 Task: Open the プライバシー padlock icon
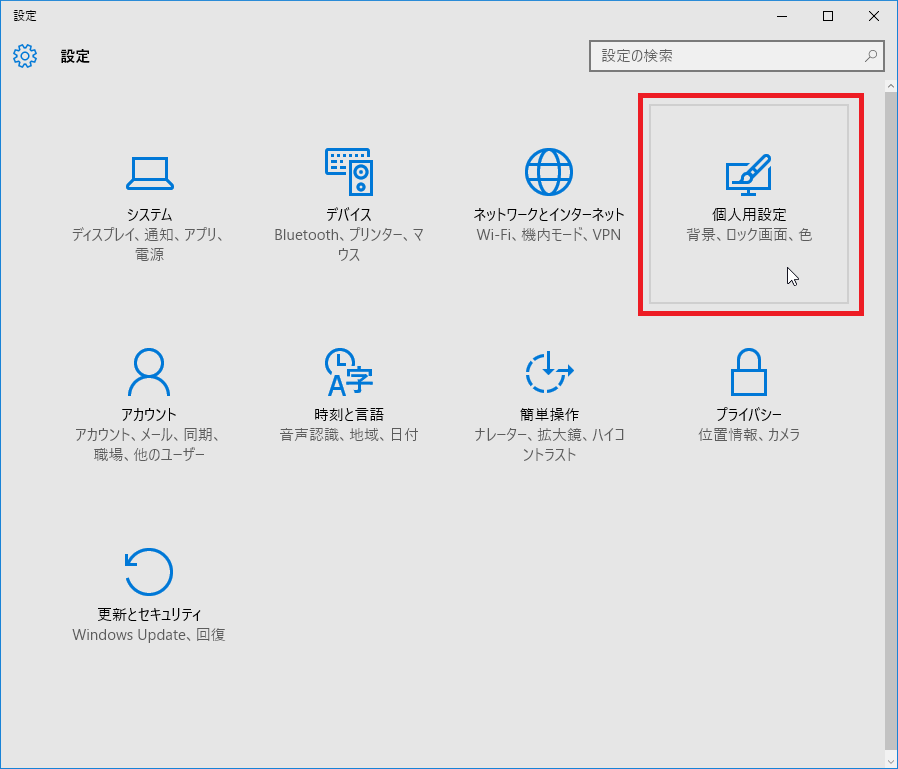coord(749,372)
